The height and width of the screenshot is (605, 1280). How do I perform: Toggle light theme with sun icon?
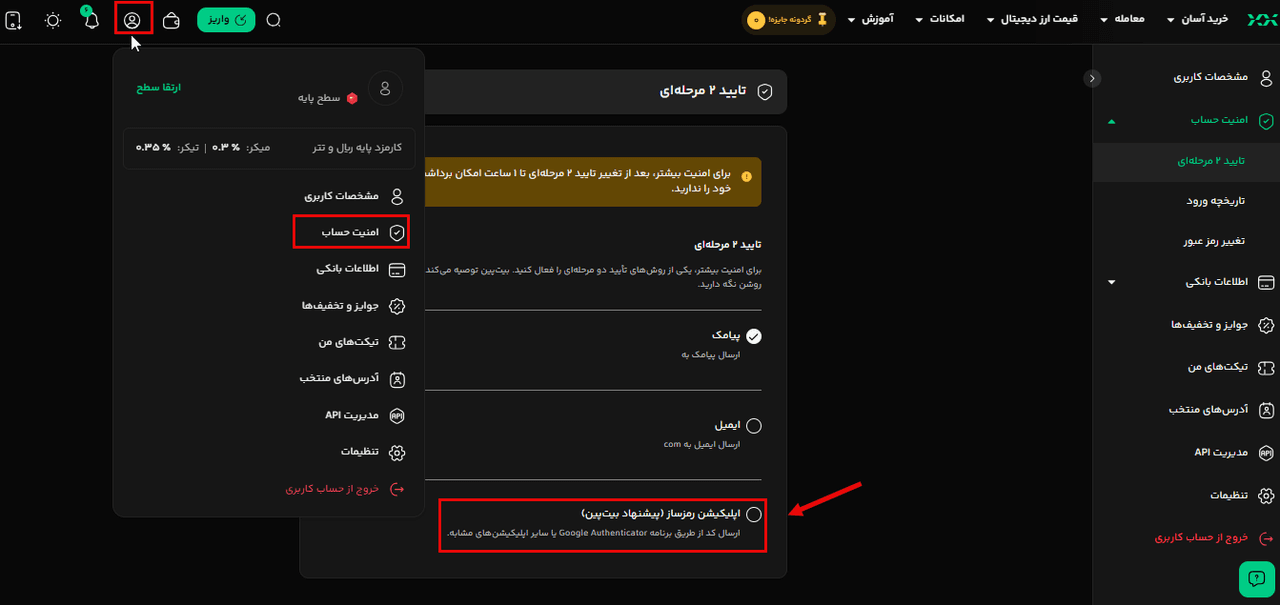pos(53,20)
